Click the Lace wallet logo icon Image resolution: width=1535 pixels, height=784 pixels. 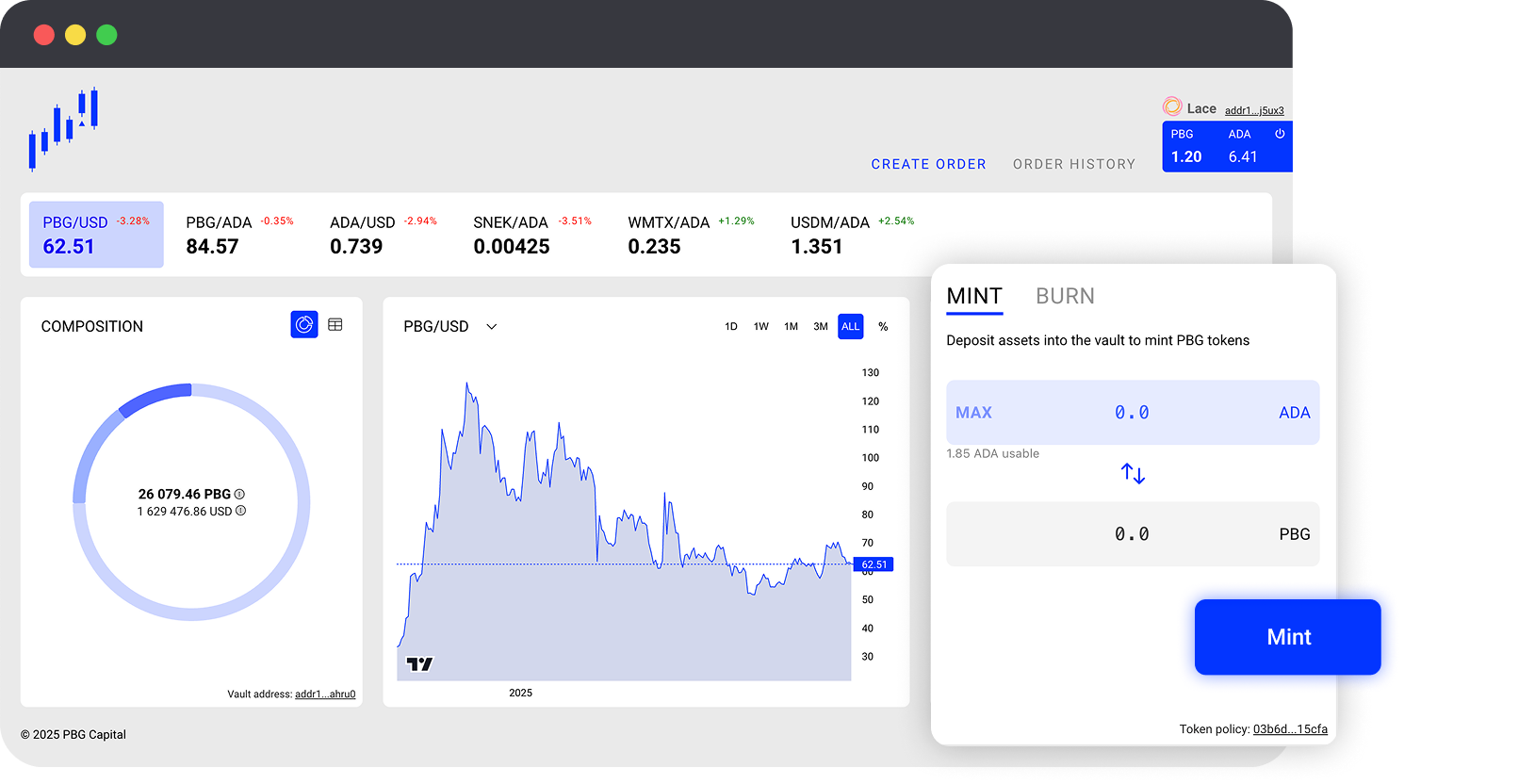1172,106
